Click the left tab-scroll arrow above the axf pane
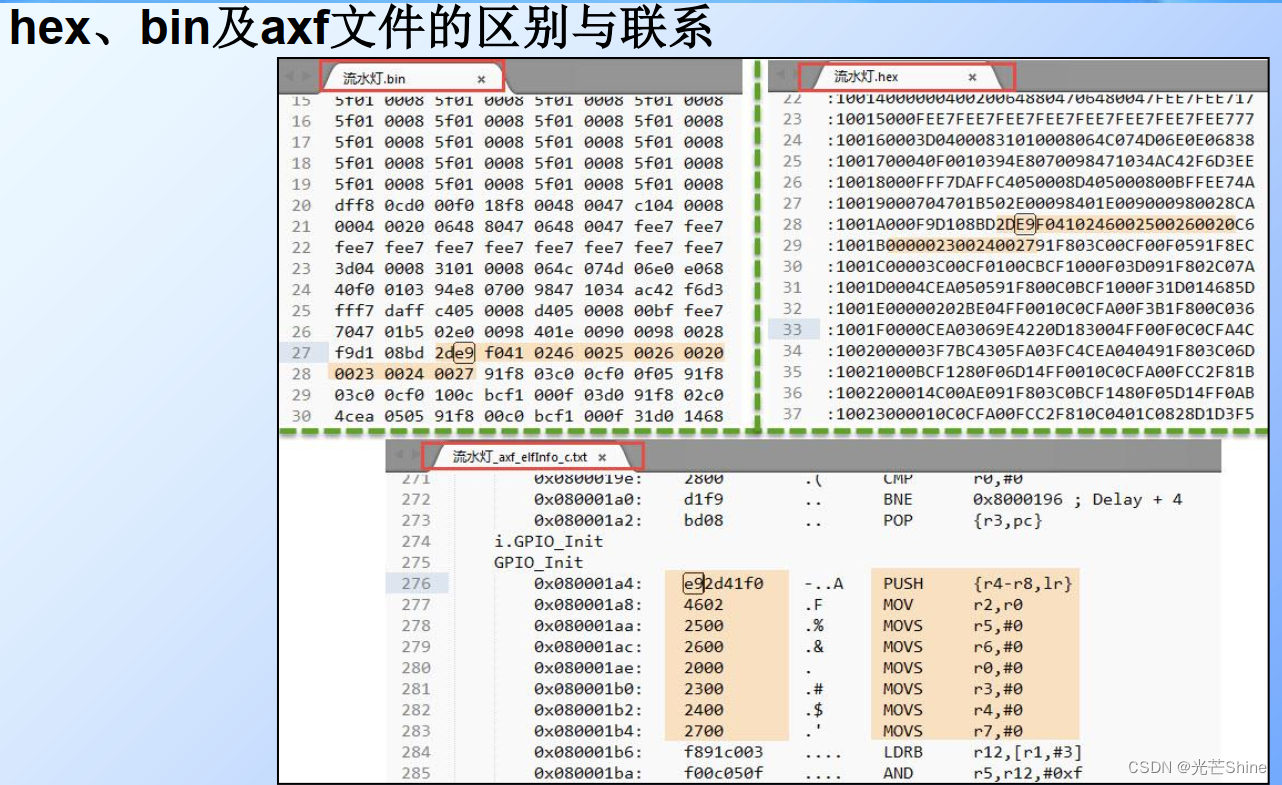This screenshot has width=1282, height=785. (400, 455)
